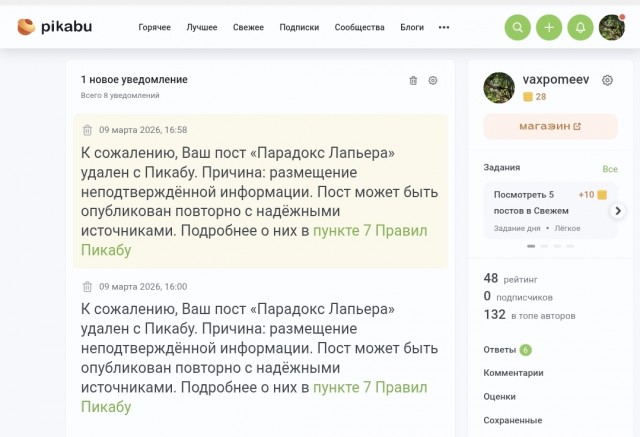
Task: Open profile settings gear next to vaxpomeev
Action: tap(607, 80)
